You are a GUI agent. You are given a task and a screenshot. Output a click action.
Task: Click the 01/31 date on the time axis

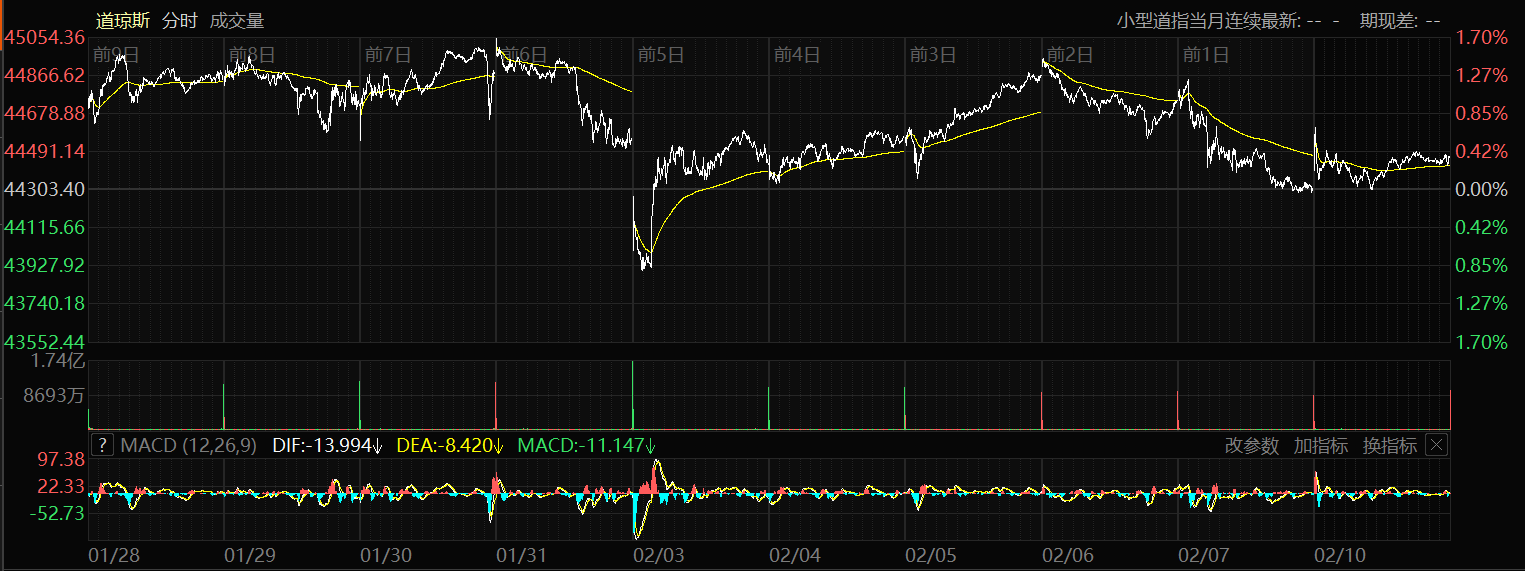(x=522, y=554)
